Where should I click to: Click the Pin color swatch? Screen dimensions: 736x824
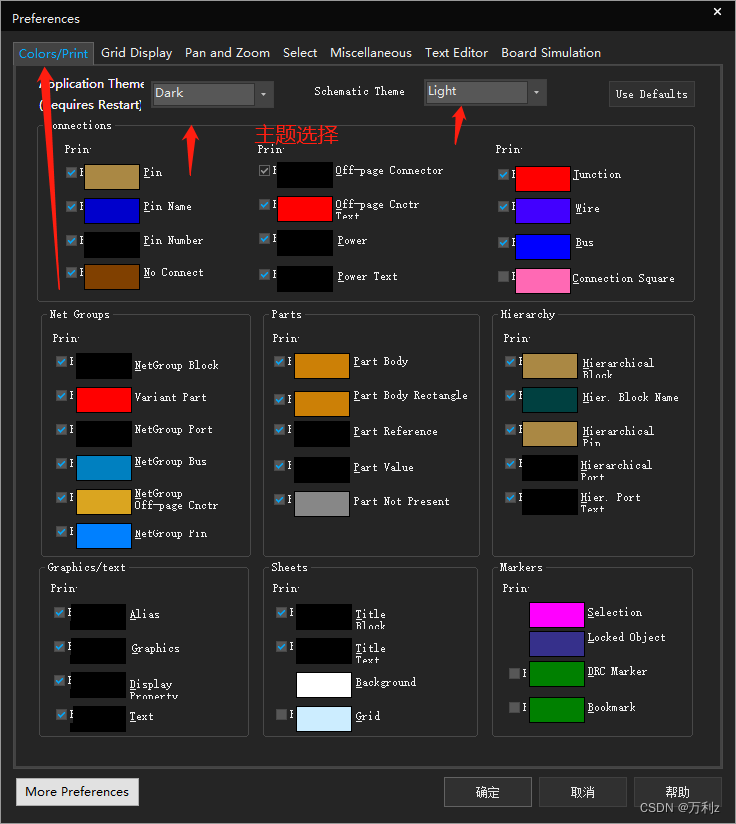tap(111, 177)
